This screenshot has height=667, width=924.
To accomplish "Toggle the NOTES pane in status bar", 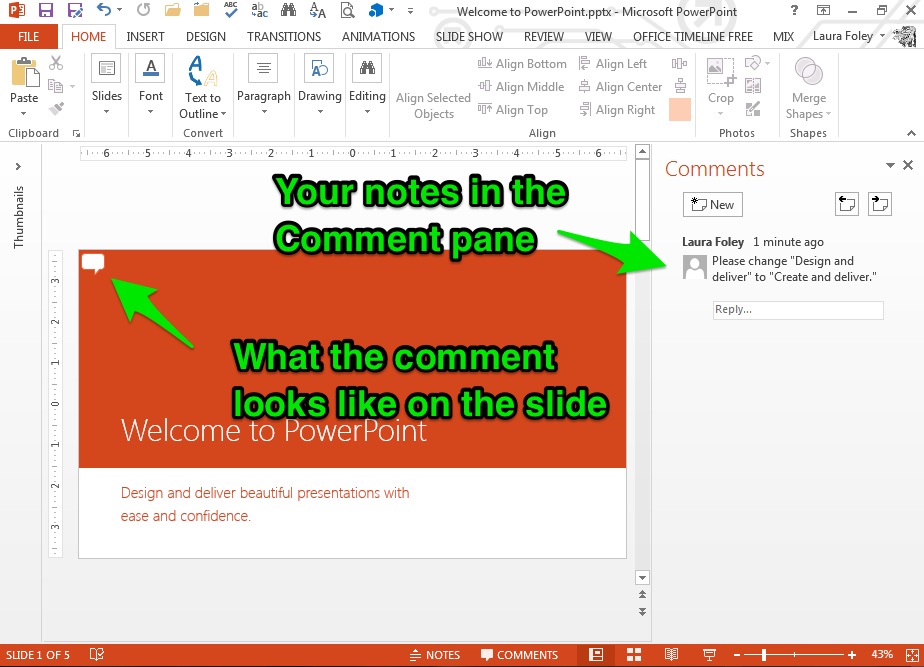I will (435, 655).
